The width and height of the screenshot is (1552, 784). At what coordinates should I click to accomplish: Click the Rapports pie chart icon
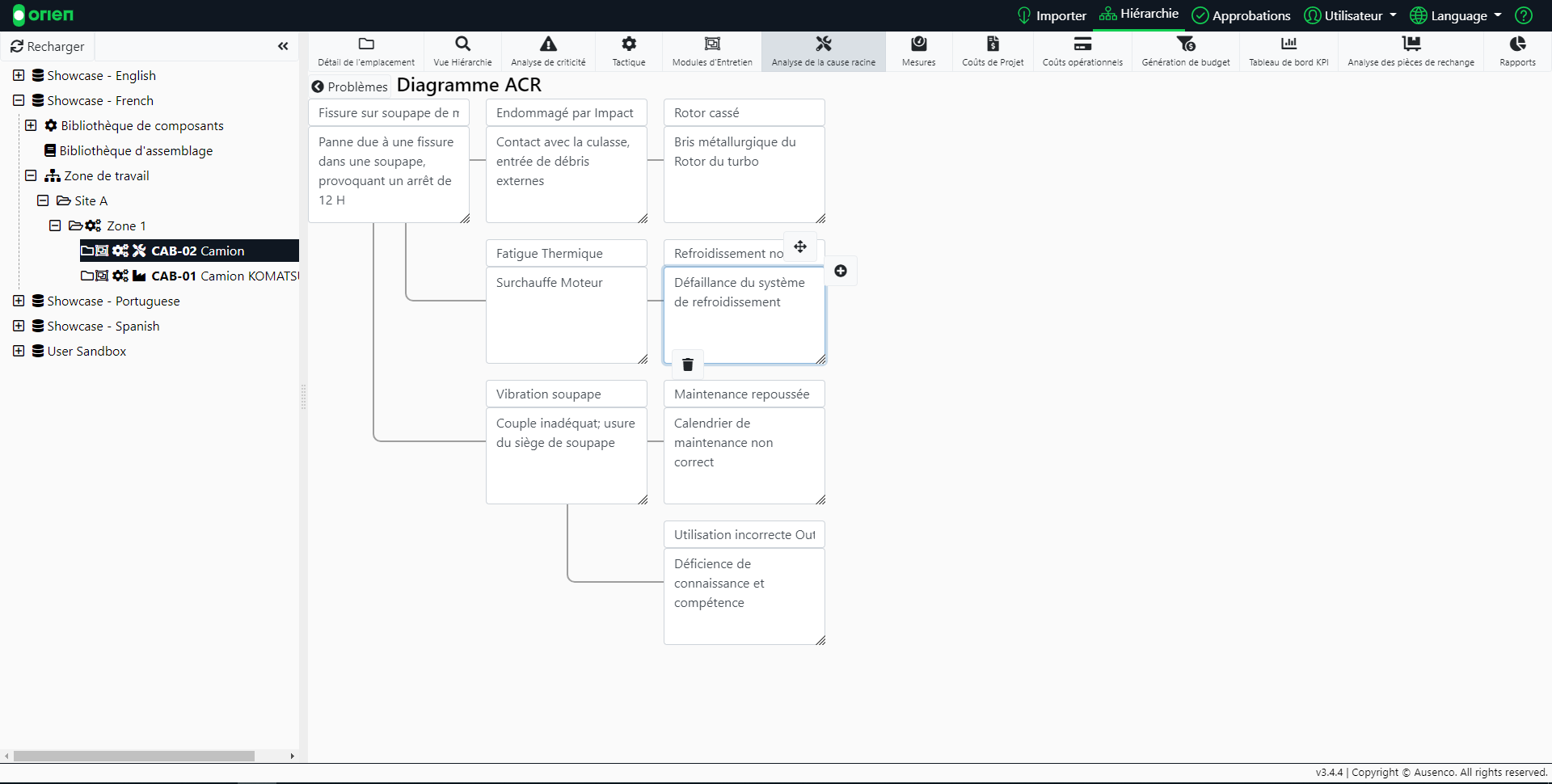[x=1518, y=44]
